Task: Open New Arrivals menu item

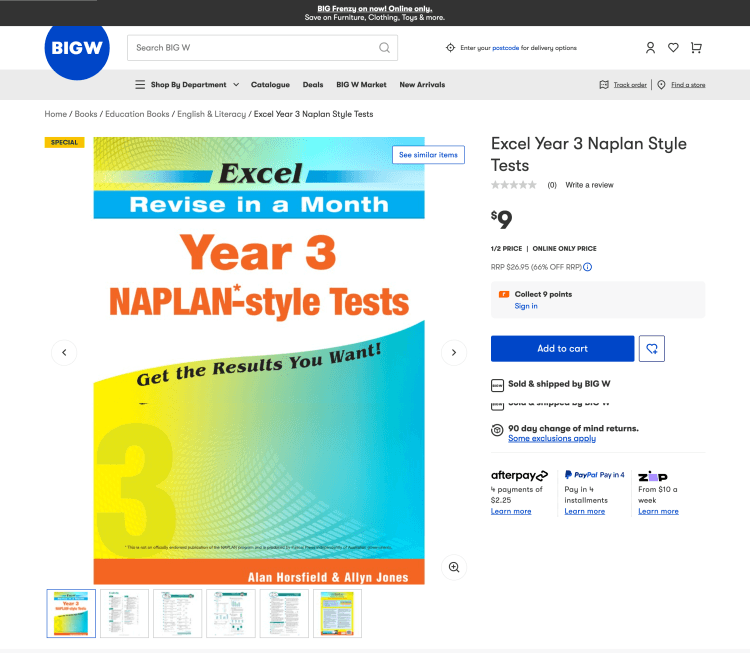Action: point(422,85)
